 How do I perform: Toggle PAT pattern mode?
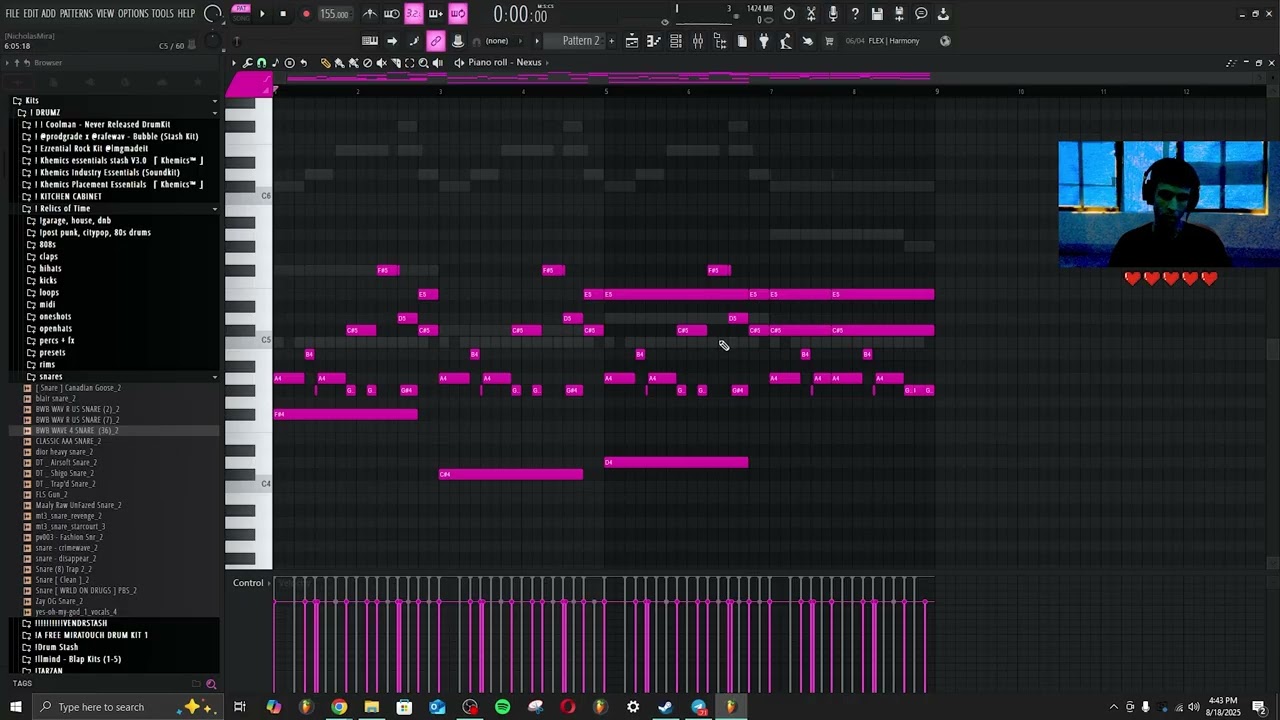coord(240,9)
